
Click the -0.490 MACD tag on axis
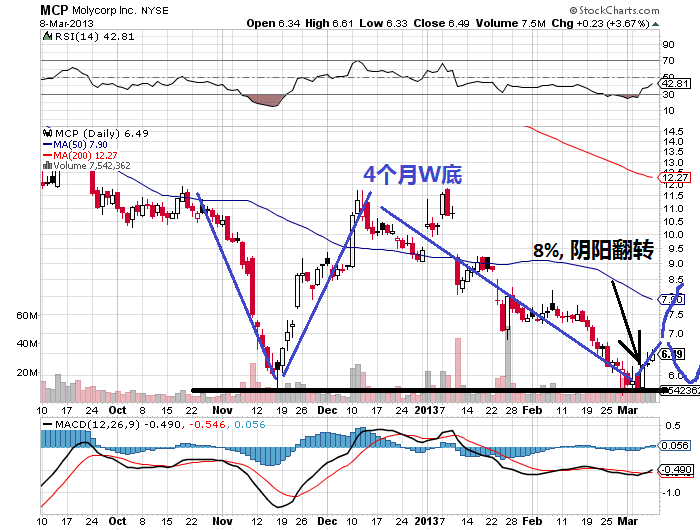pyautogui.click(x=677, y=470)
